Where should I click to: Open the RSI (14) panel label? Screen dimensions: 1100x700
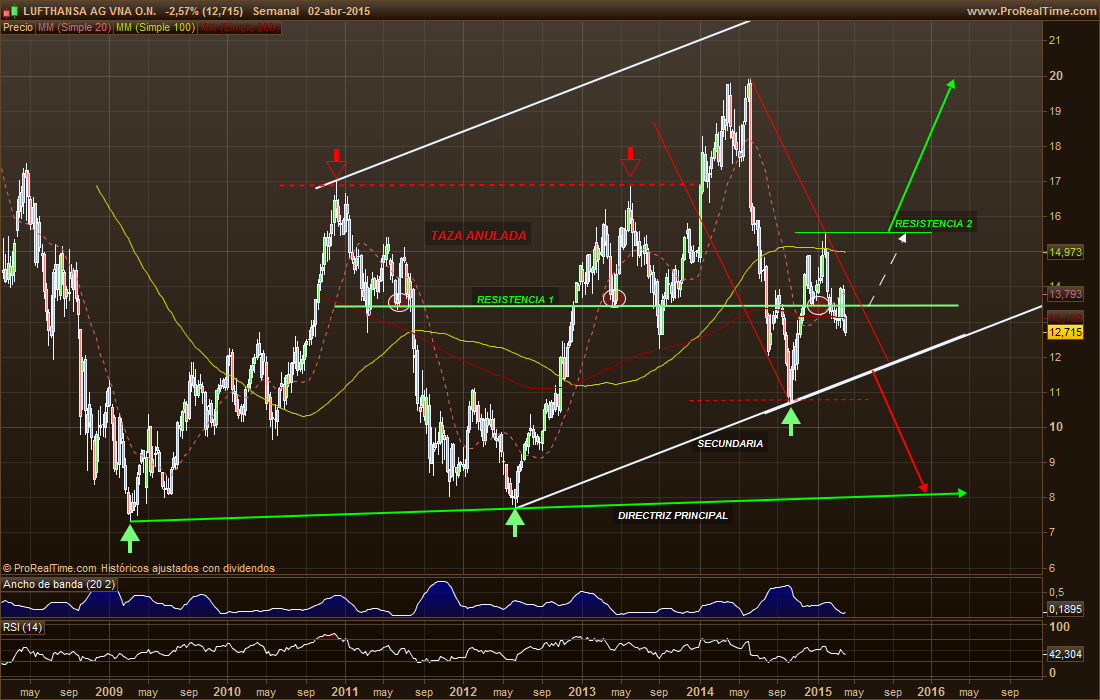pyautogui.click(x=22, y=627)
